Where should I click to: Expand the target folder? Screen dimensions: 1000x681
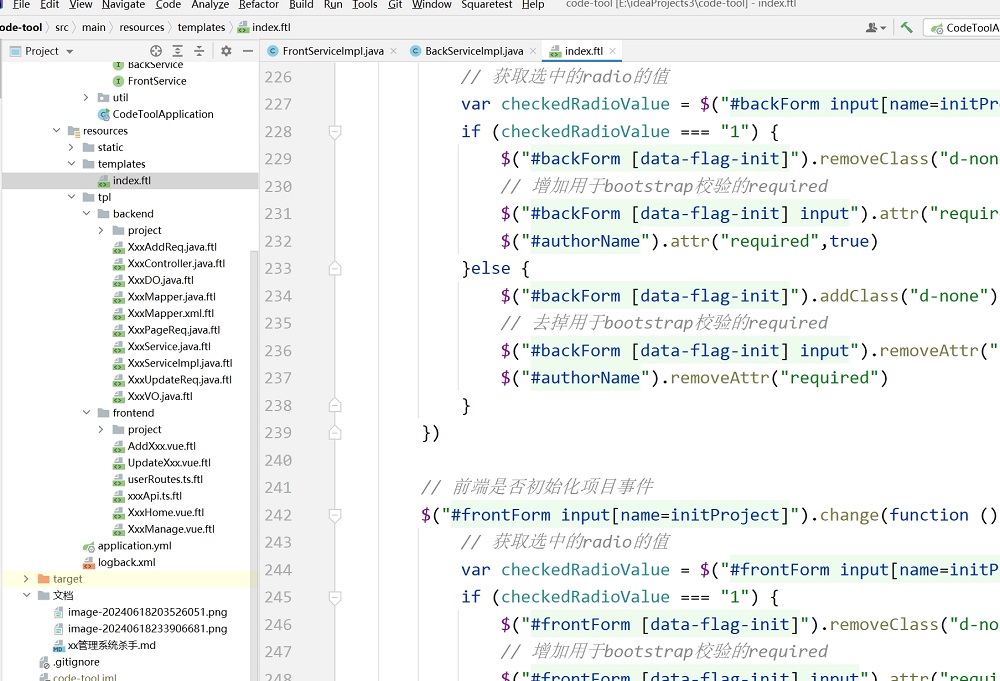pos(26,579)
